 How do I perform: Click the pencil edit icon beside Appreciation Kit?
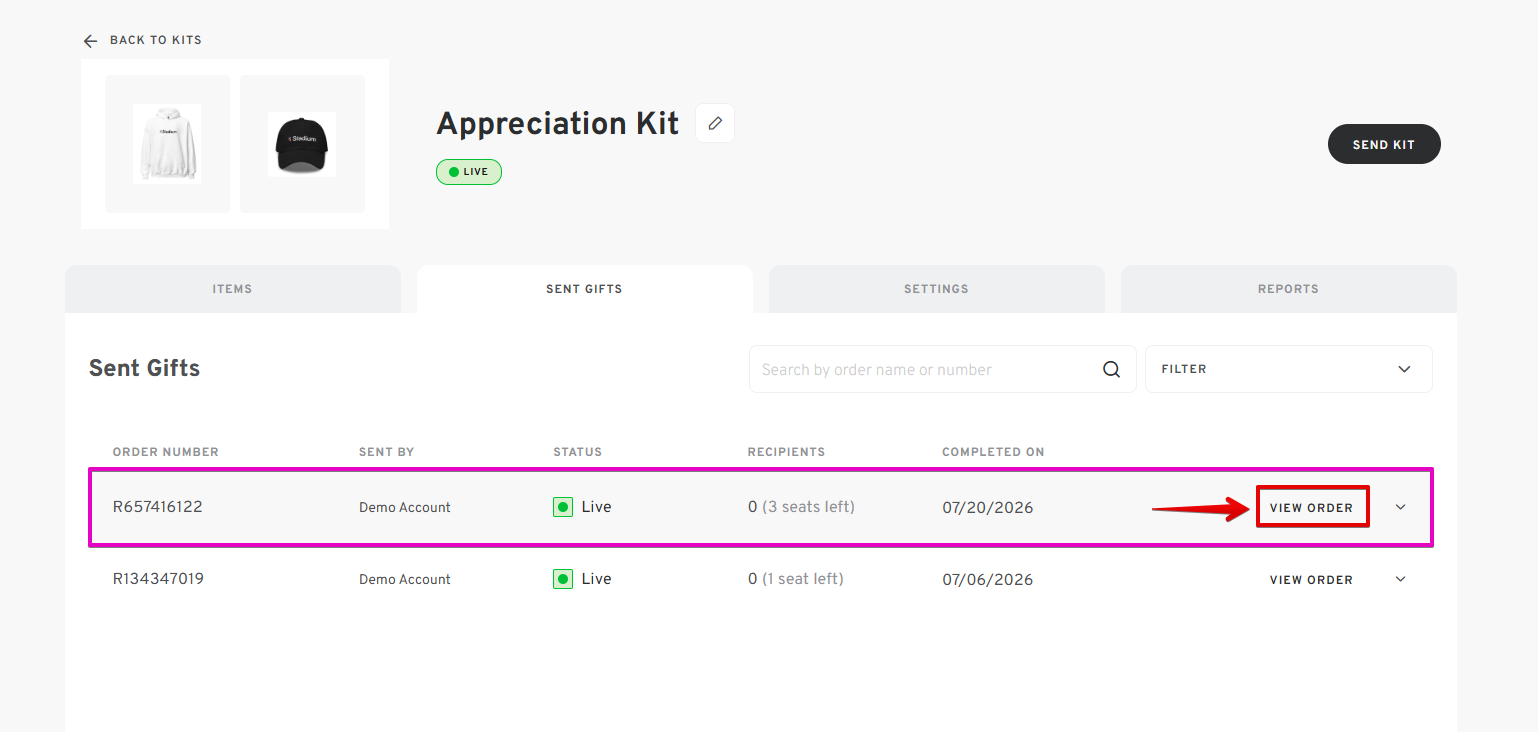715,123
